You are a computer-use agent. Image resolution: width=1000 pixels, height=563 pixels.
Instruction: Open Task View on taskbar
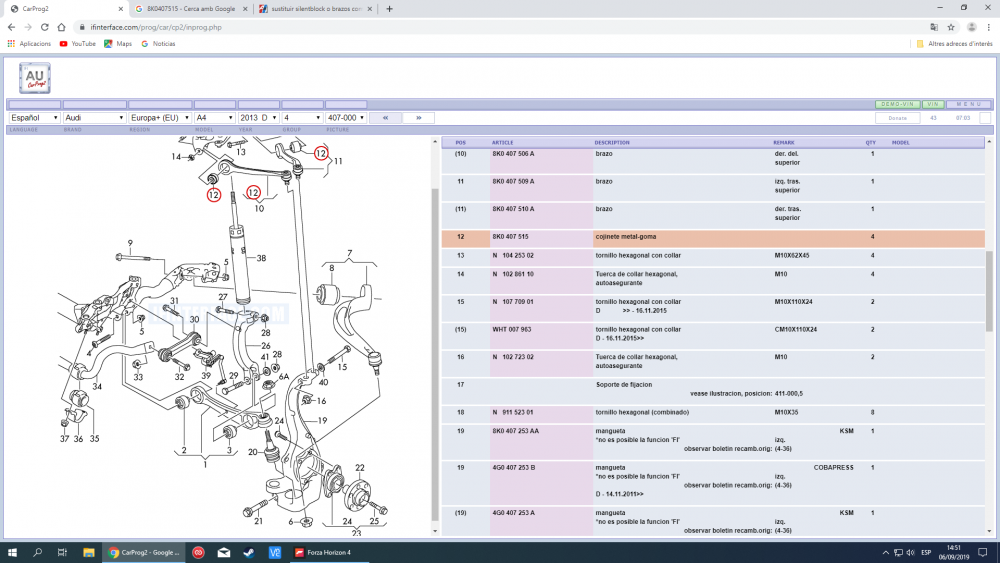click(x=62, y=552)
